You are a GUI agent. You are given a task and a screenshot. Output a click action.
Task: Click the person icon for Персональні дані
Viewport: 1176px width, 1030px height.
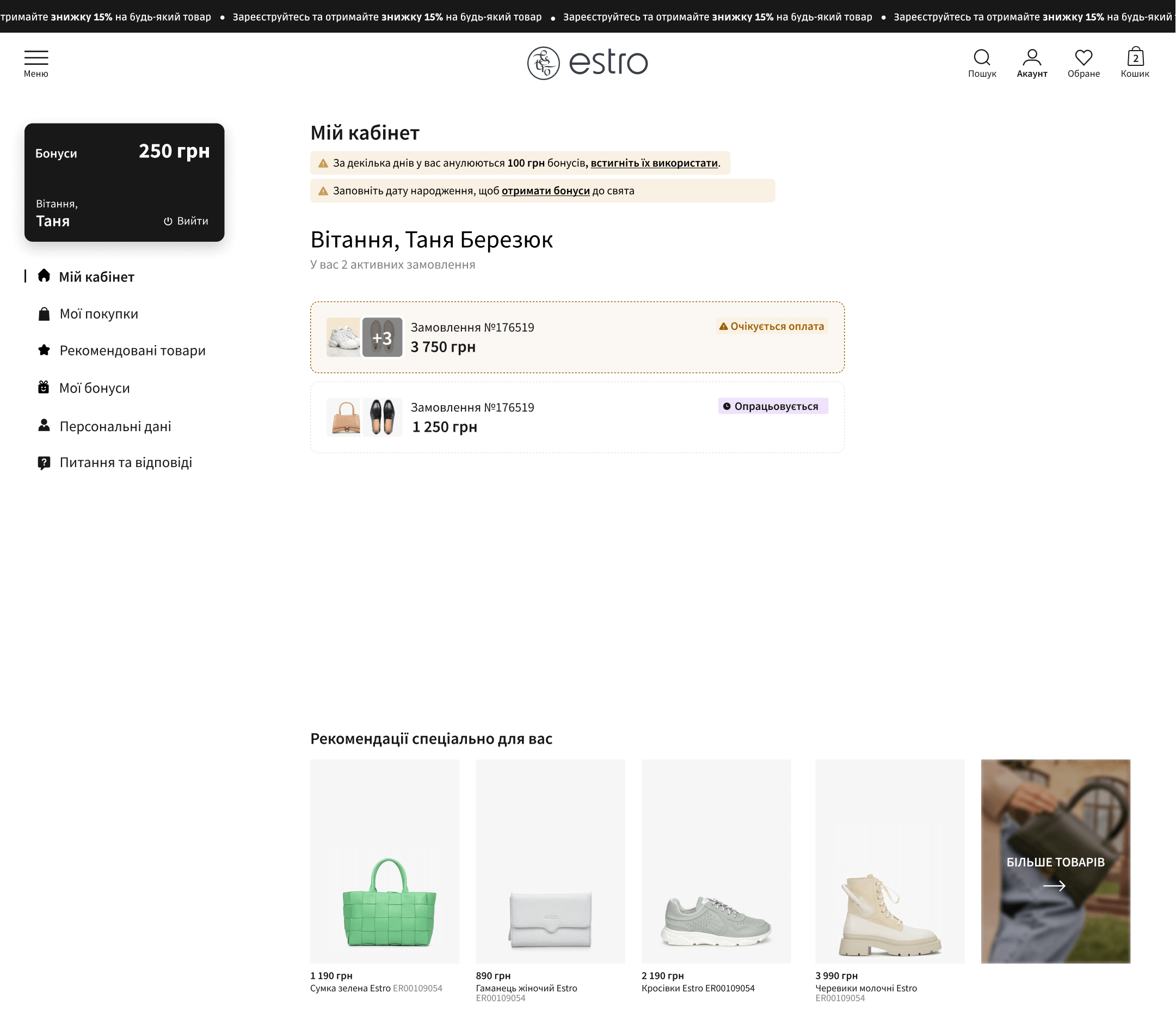[x=44, y=425]
